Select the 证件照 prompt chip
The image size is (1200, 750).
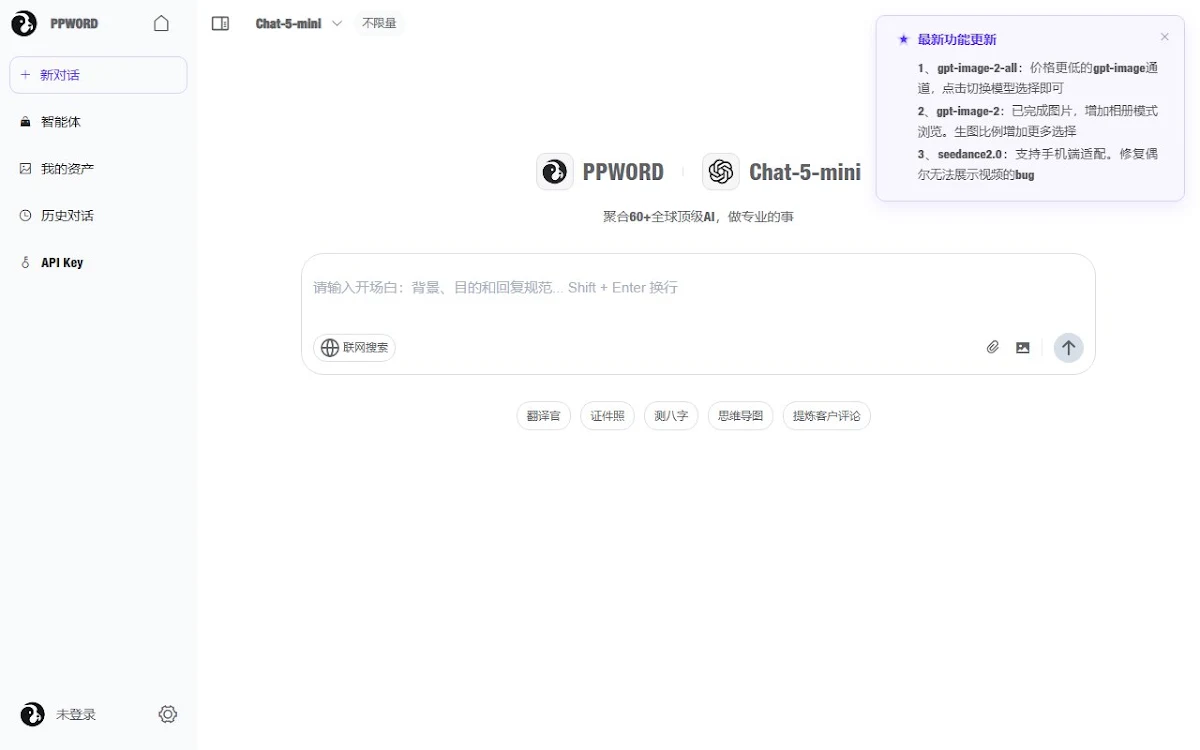607,416
